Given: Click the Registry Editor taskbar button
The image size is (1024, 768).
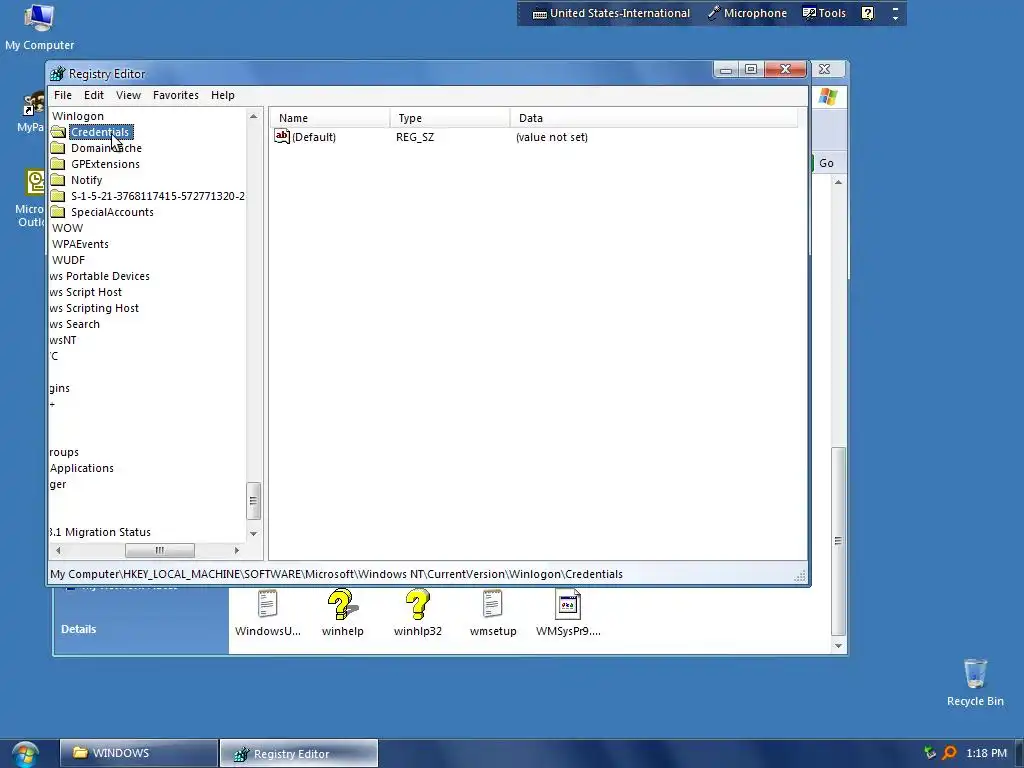Looking at the screenshot, I should (298, 753).
